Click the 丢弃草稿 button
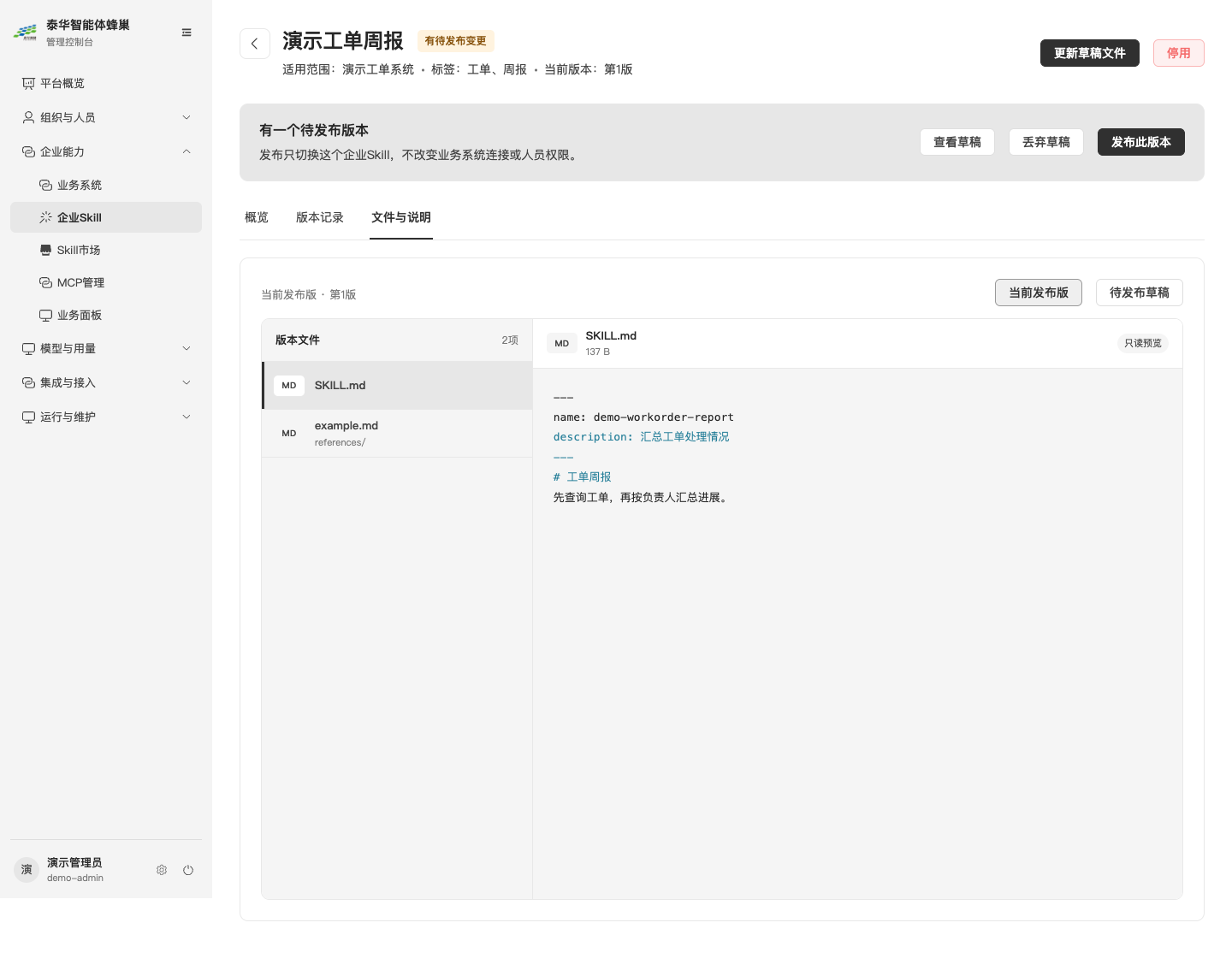 [1046, 142]
